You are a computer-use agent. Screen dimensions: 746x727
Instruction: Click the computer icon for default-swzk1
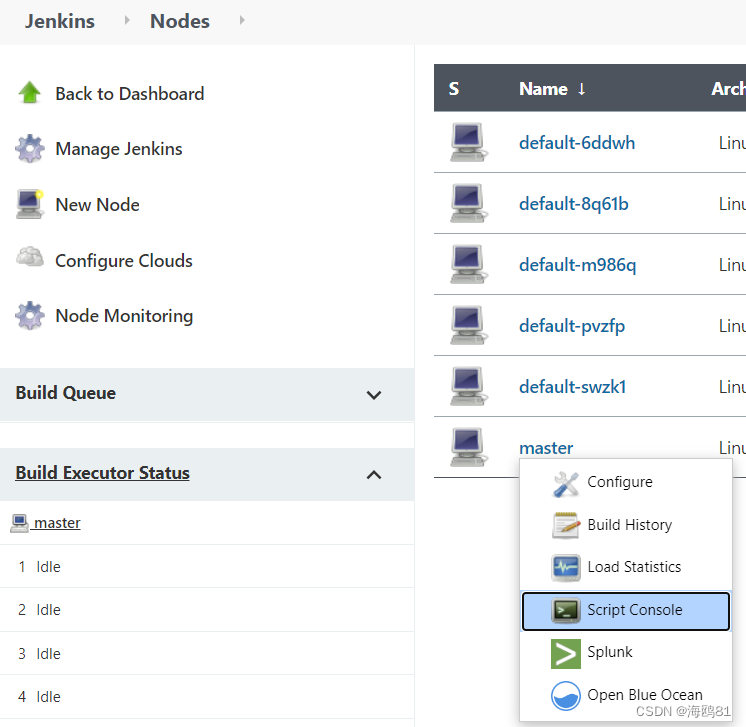[x=469, y=386]
